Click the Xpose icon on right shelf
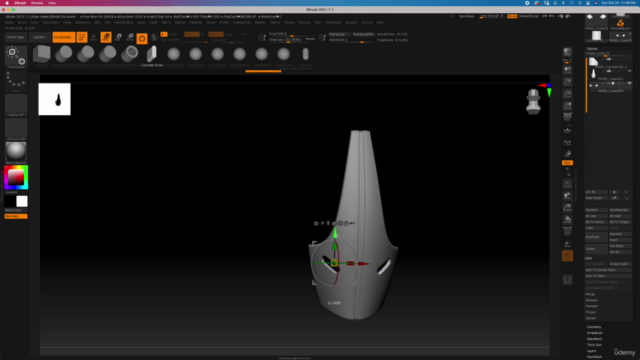 pos(567,280)
